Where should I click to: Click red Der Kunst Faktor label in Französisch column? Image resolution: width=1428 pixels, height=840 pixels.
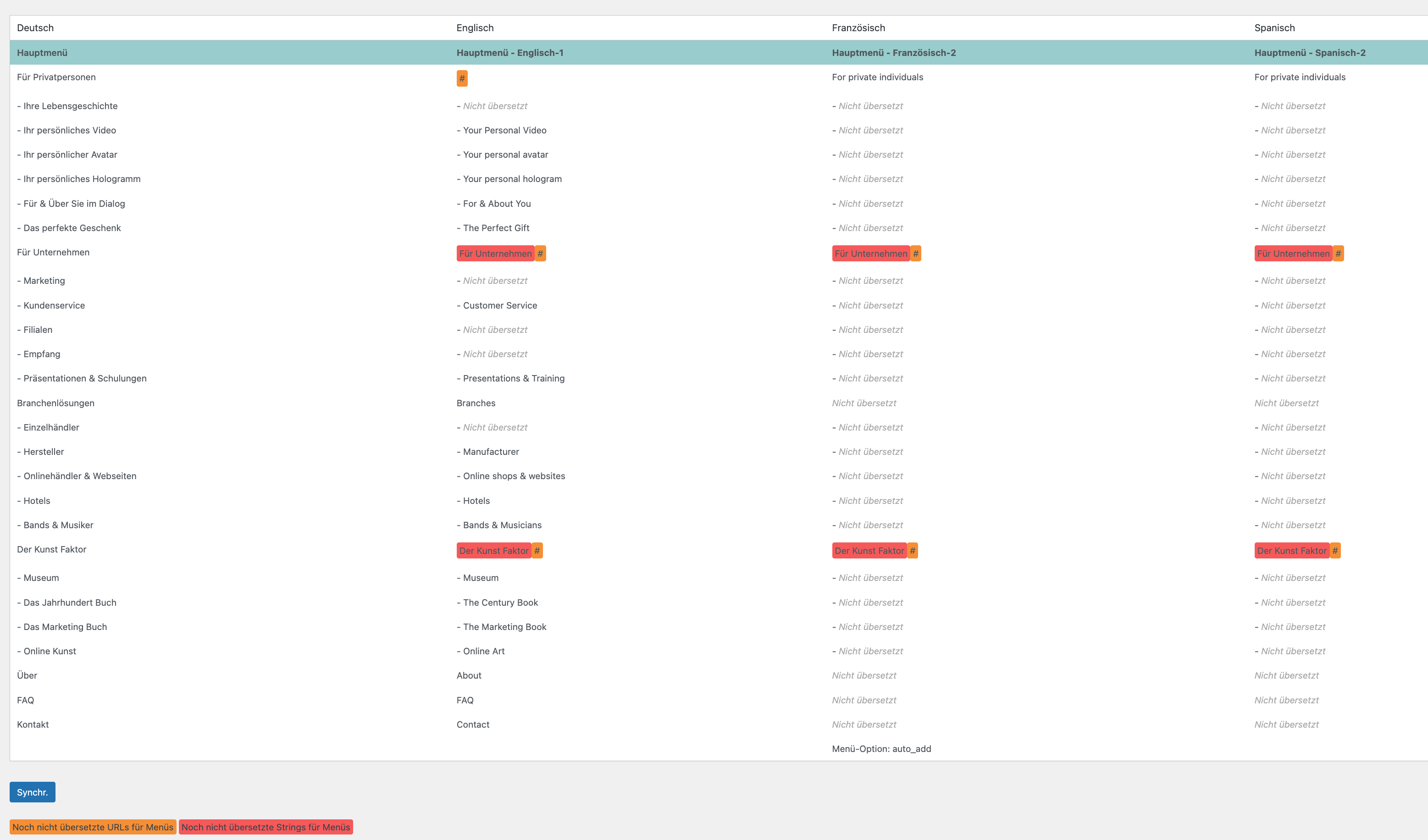pyautogui.click(x=869, y=551)
